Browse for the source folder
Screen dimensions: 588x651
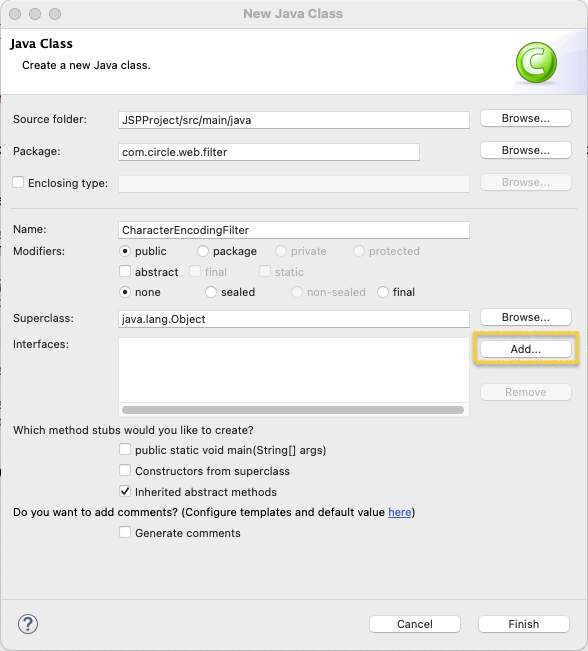526,118
